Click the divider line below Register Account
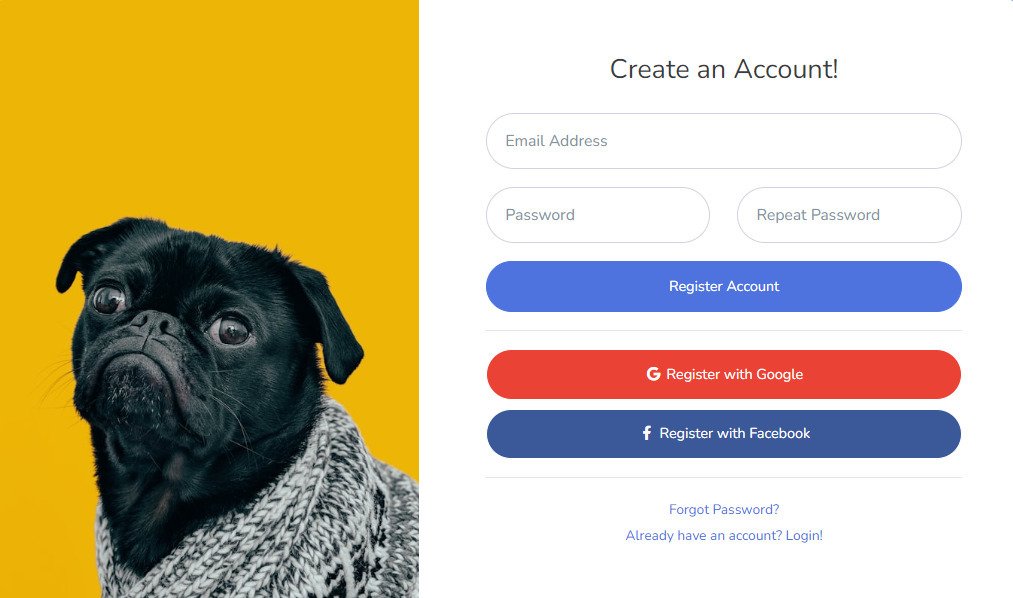1013x598 pixels. click(x=724, y=331)
